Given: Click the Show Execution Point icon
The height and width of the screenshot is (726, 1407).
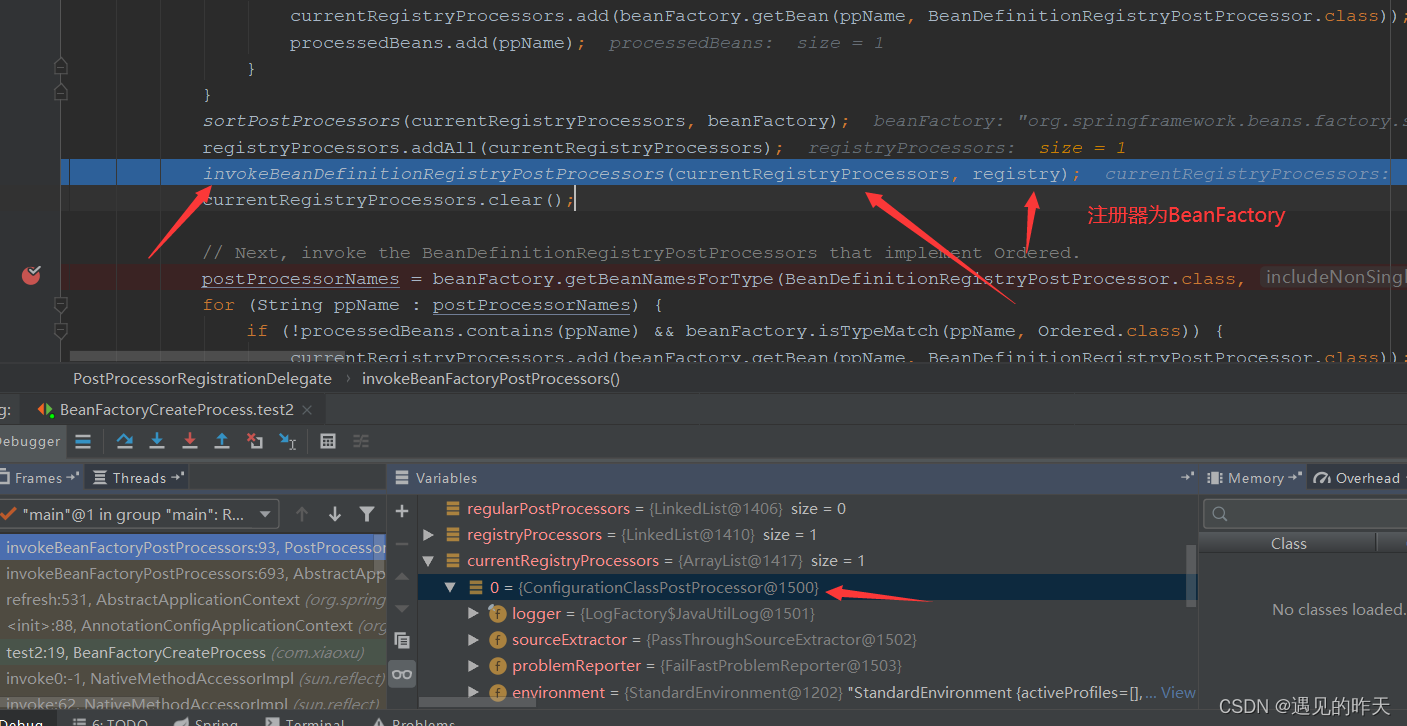Looking at the screenshot, I should point(84,441).
